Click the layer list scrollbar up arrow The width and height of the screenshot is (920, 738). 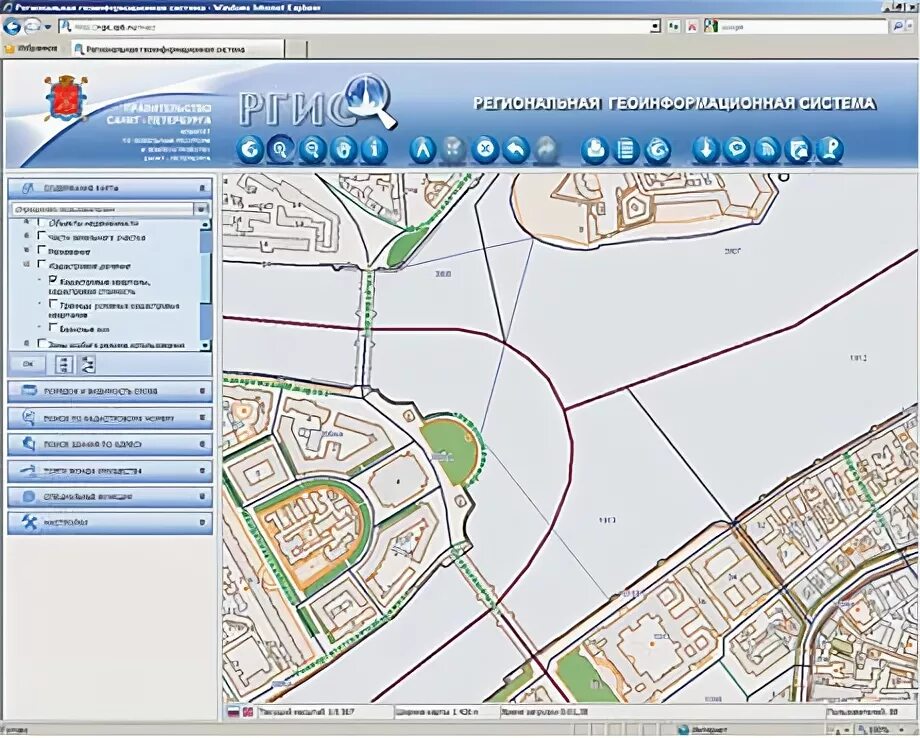(205, 224)
